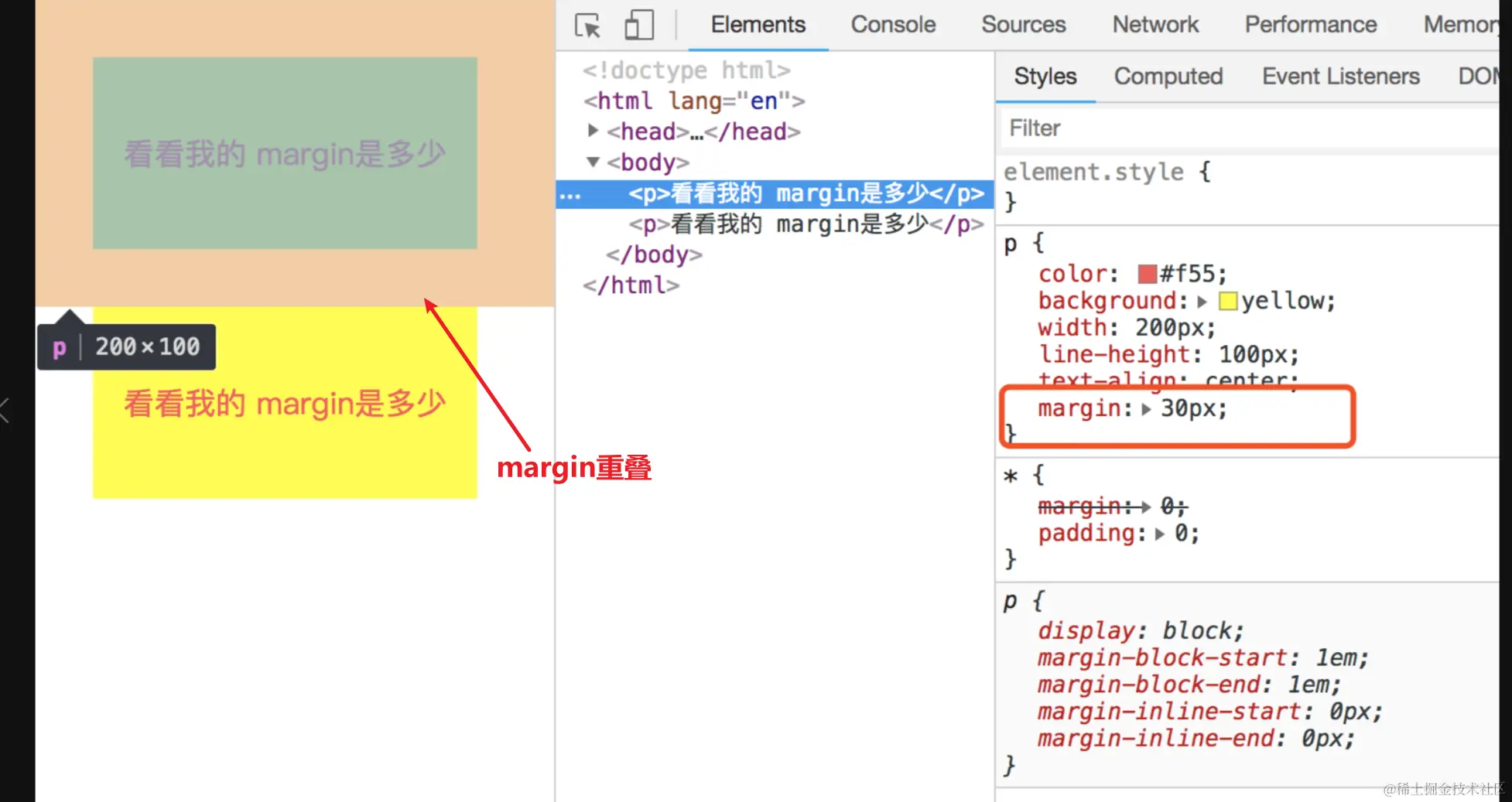This screenshot has width=1512, height=802.
Task: Click the universal * selector
Action: tap(1011, 476)
